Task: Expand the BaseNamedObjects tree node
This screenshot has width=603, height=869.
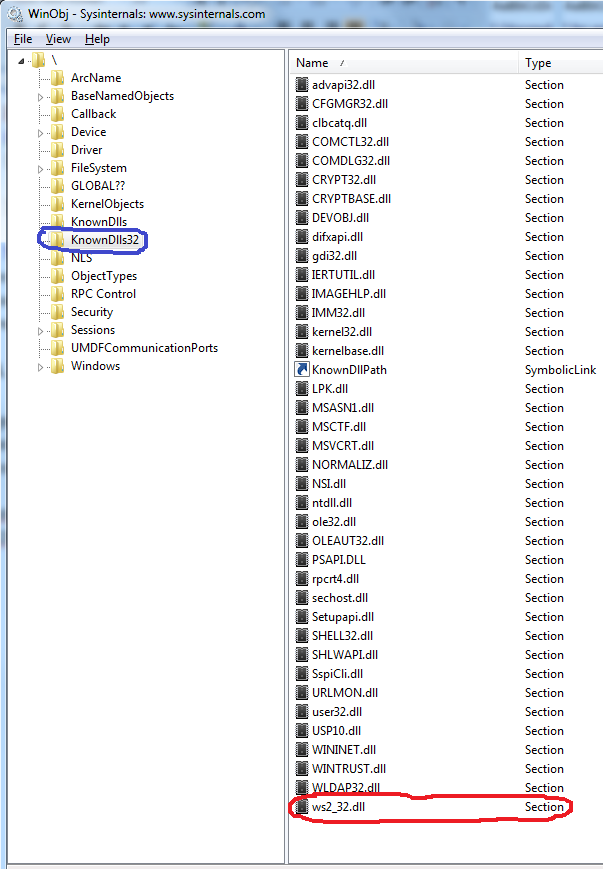Action: pos(40,97)
